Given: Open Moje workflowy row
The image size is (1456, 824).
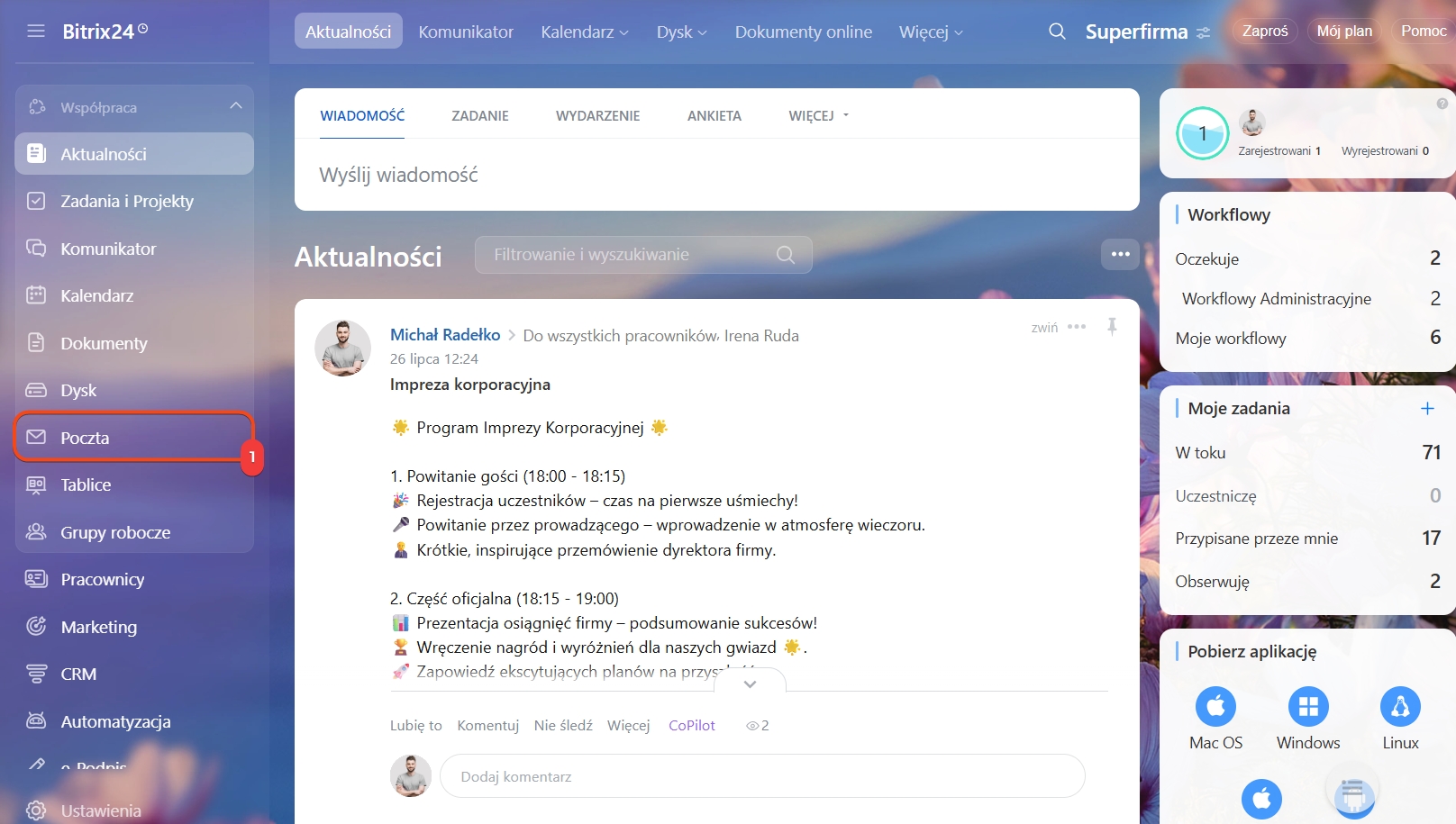Looking at the screenshot, I should [x=1307, y=339].
